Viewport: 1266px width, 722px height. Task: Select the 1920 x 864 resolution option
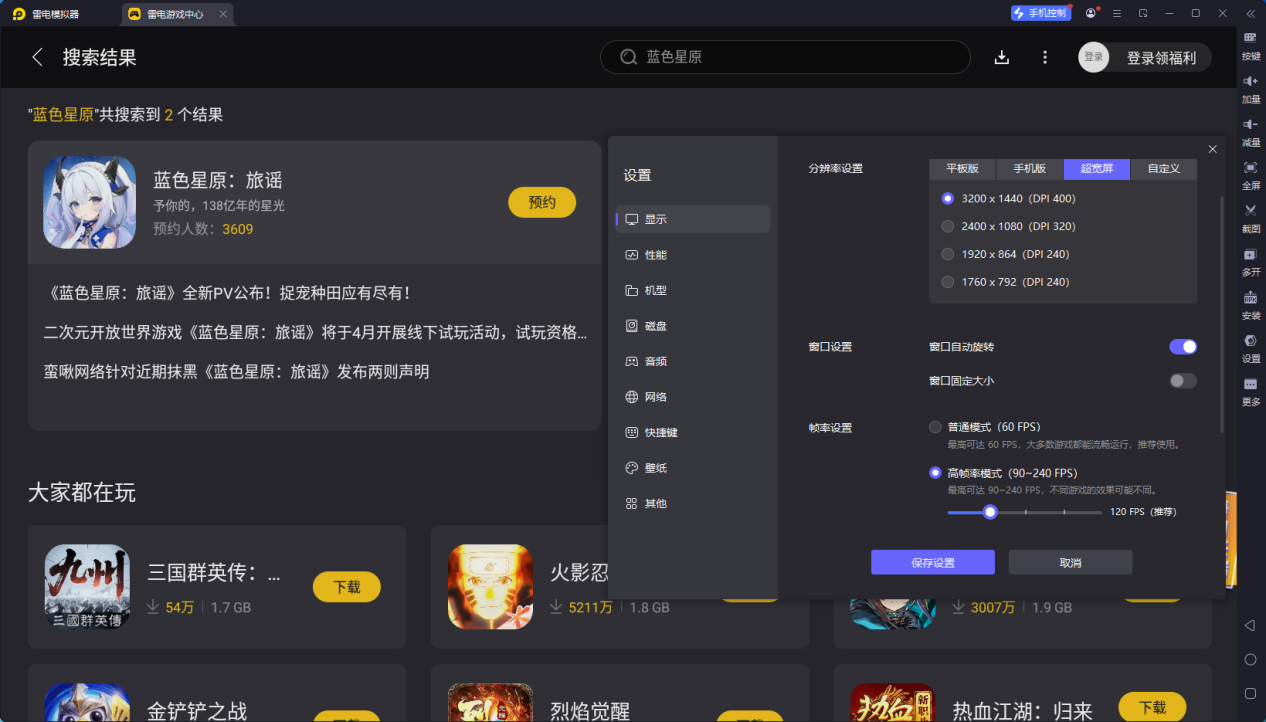(x=948, y=254)
